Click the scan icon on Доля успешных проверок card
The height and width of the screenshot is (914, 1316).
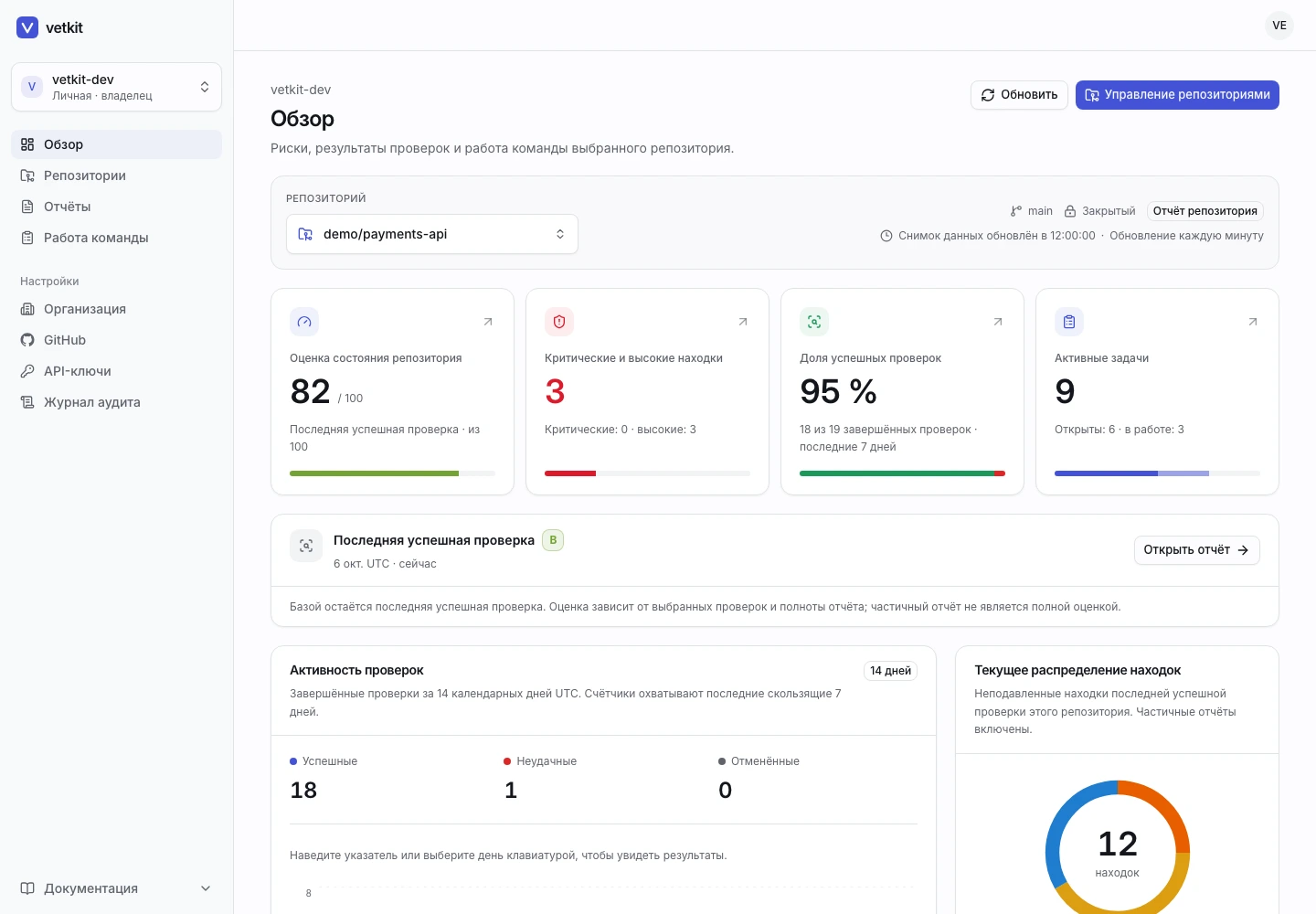point(814,322)
